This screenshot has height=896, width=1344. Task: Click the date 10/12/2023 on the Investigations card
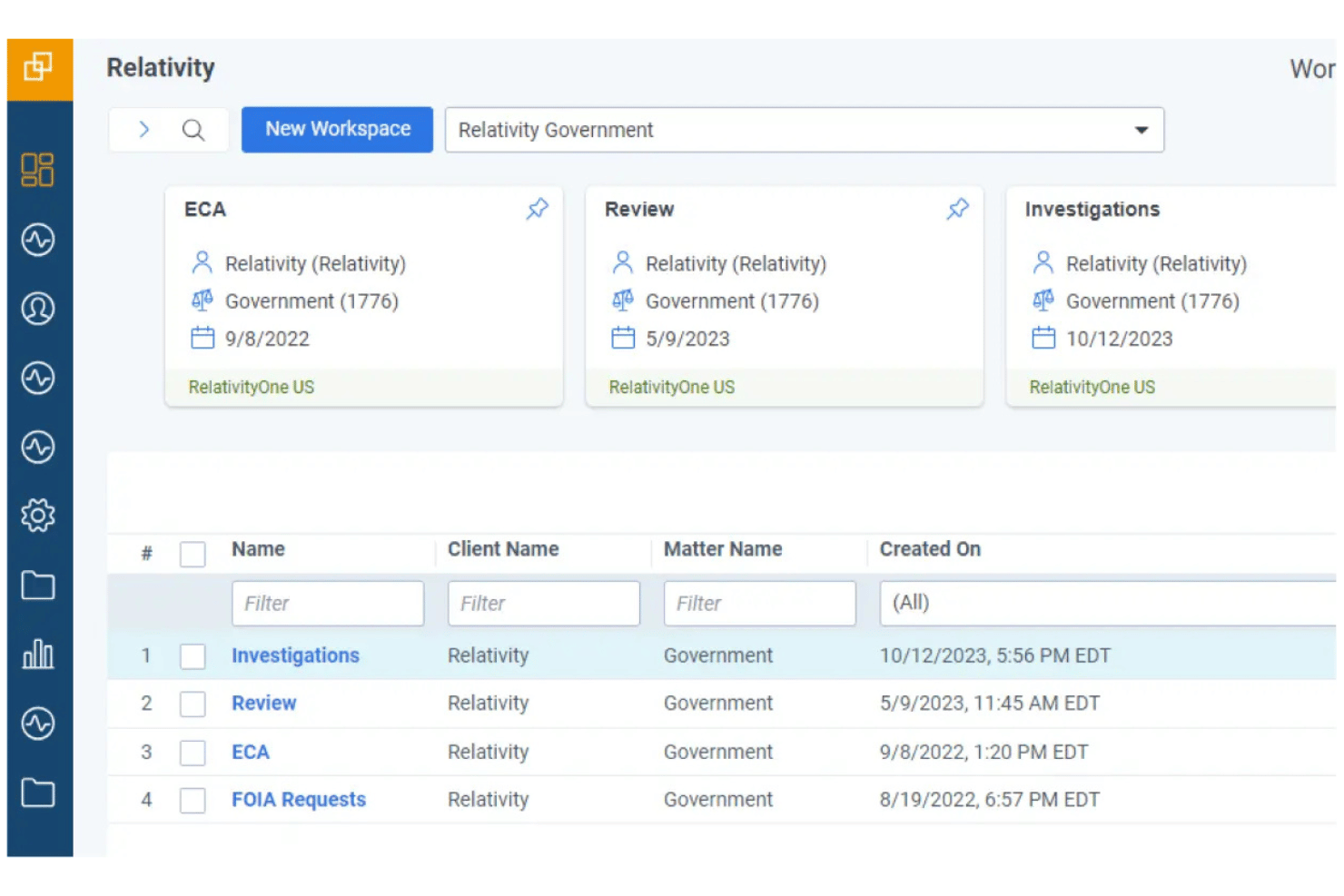coord(1120,339)
